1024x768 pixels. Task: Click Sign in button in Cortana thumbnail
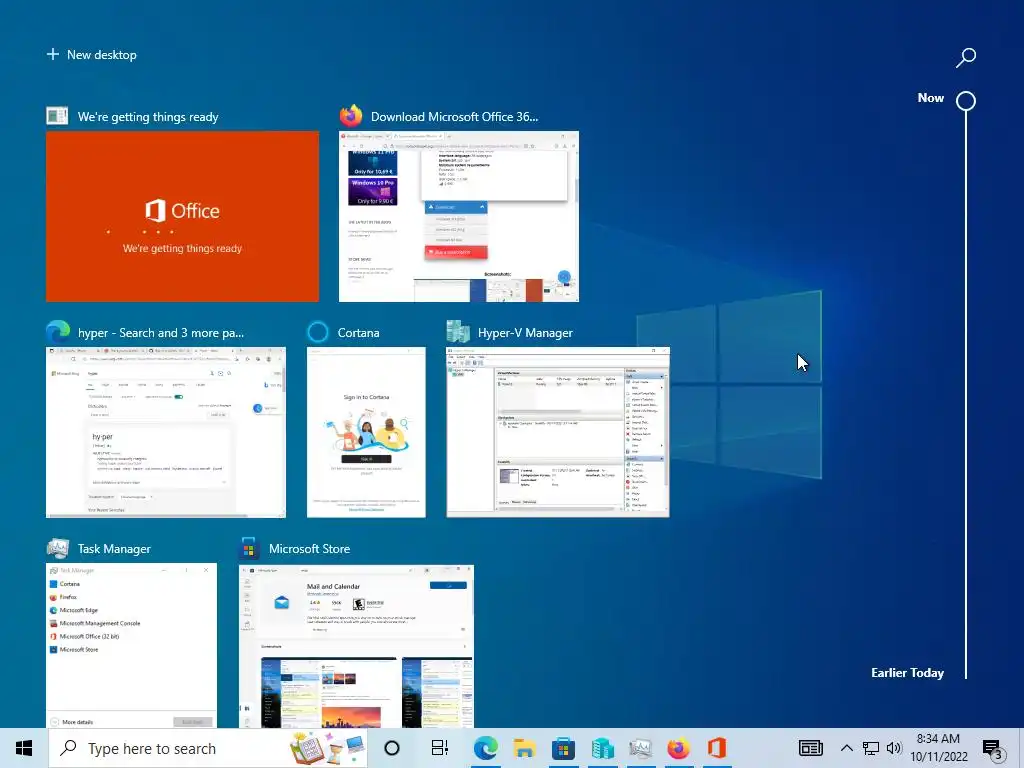366,458
